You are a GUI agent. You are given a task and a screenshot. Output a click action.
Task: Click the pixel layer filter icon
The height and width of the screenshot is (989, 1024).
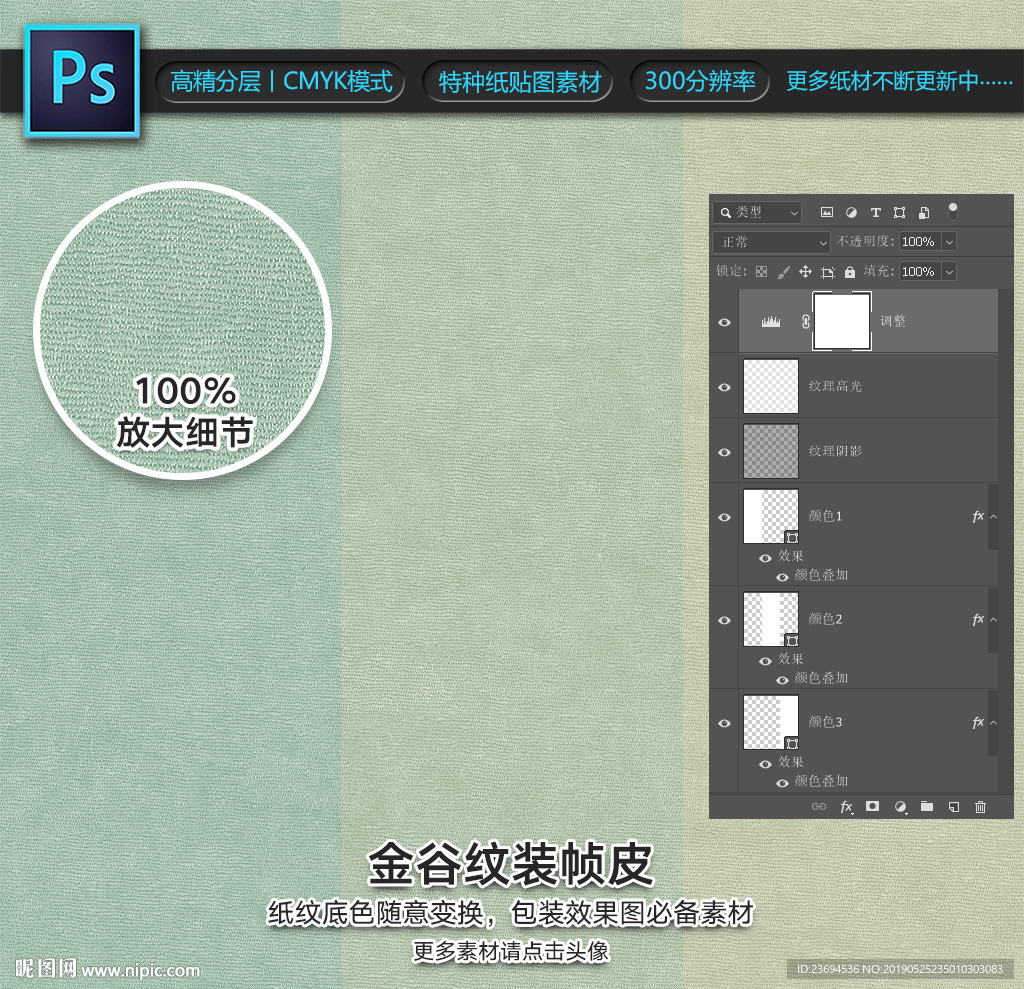click(827, 212)
